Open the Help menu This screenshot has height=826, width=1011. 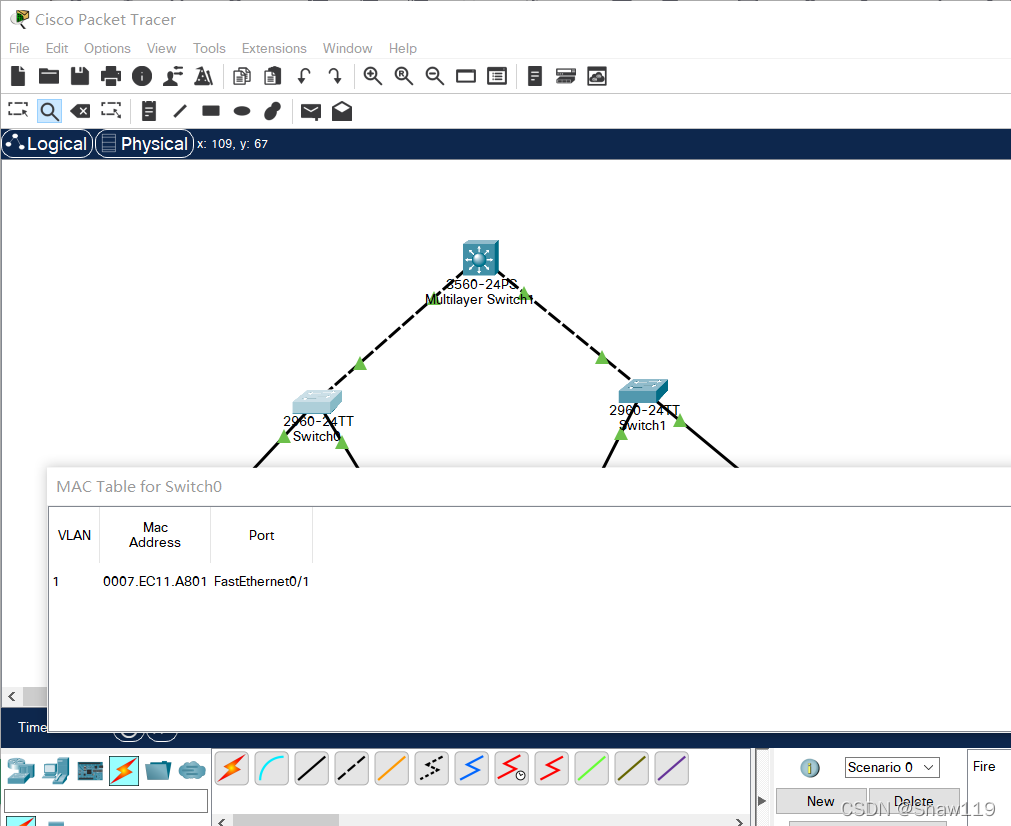[402, 48]
